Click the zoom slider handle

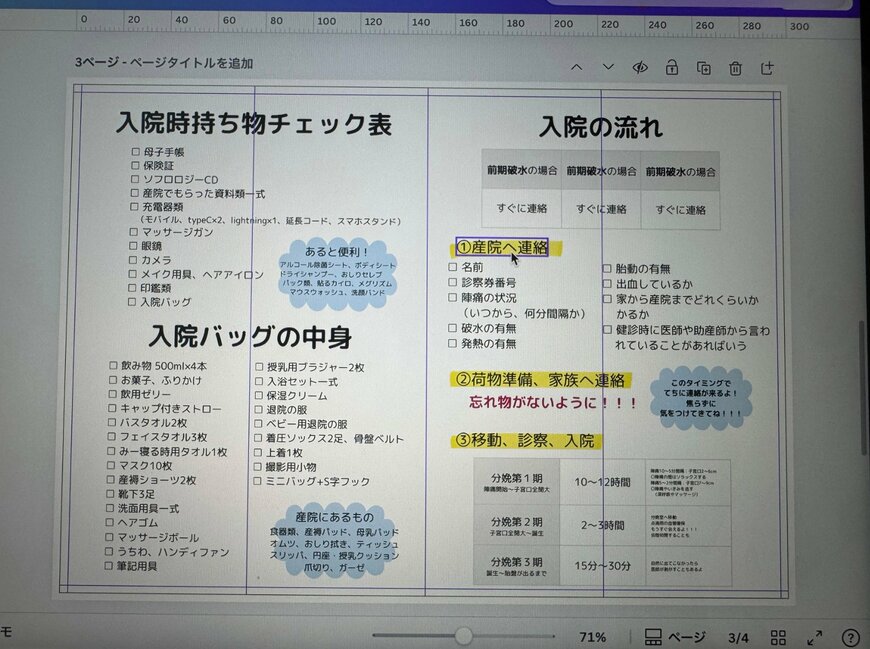[x=463, y=636]
